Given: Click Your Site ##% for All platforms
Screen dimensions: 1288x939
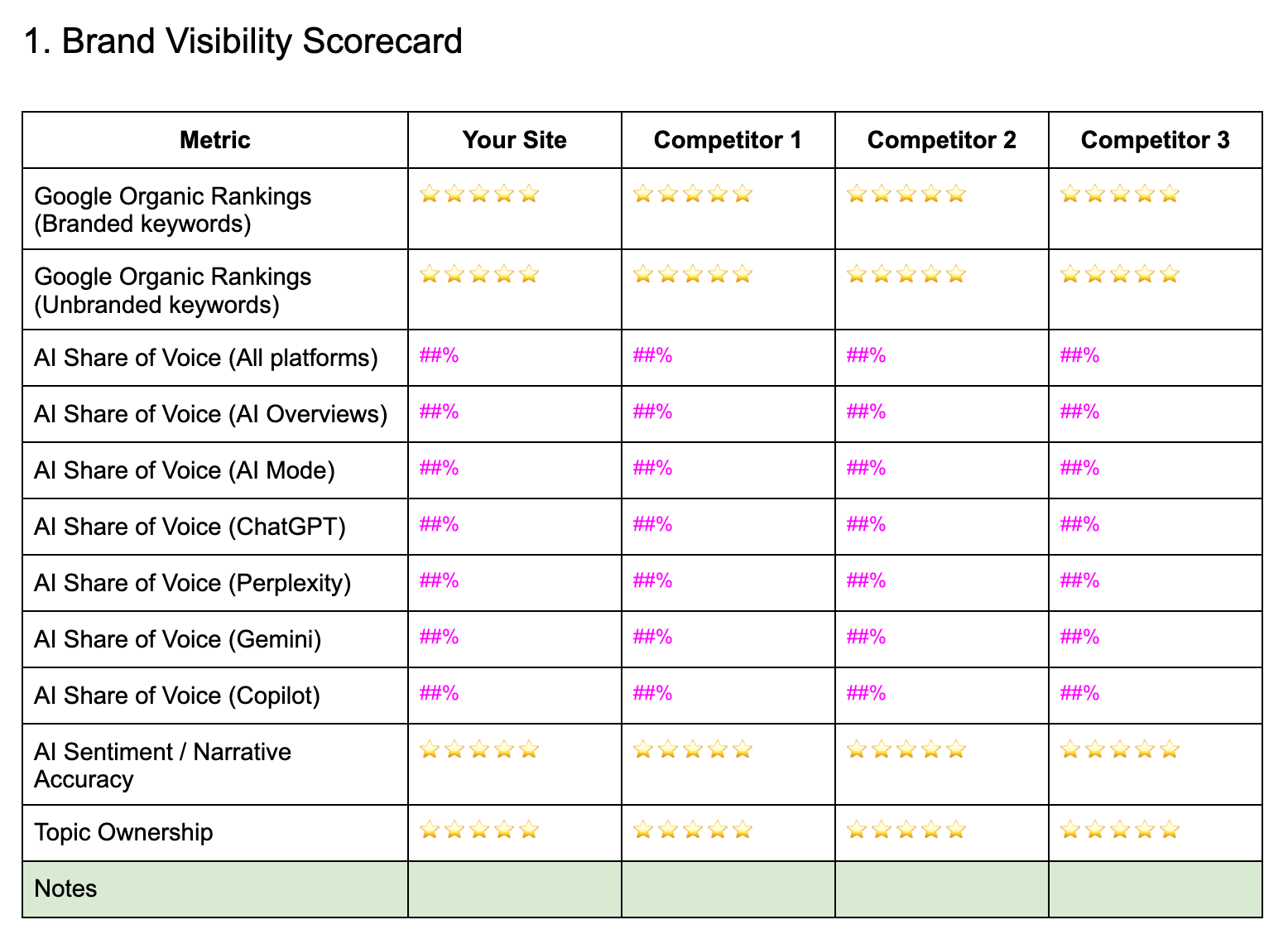Looking at the screenshot, I should [x=440, y=356].
